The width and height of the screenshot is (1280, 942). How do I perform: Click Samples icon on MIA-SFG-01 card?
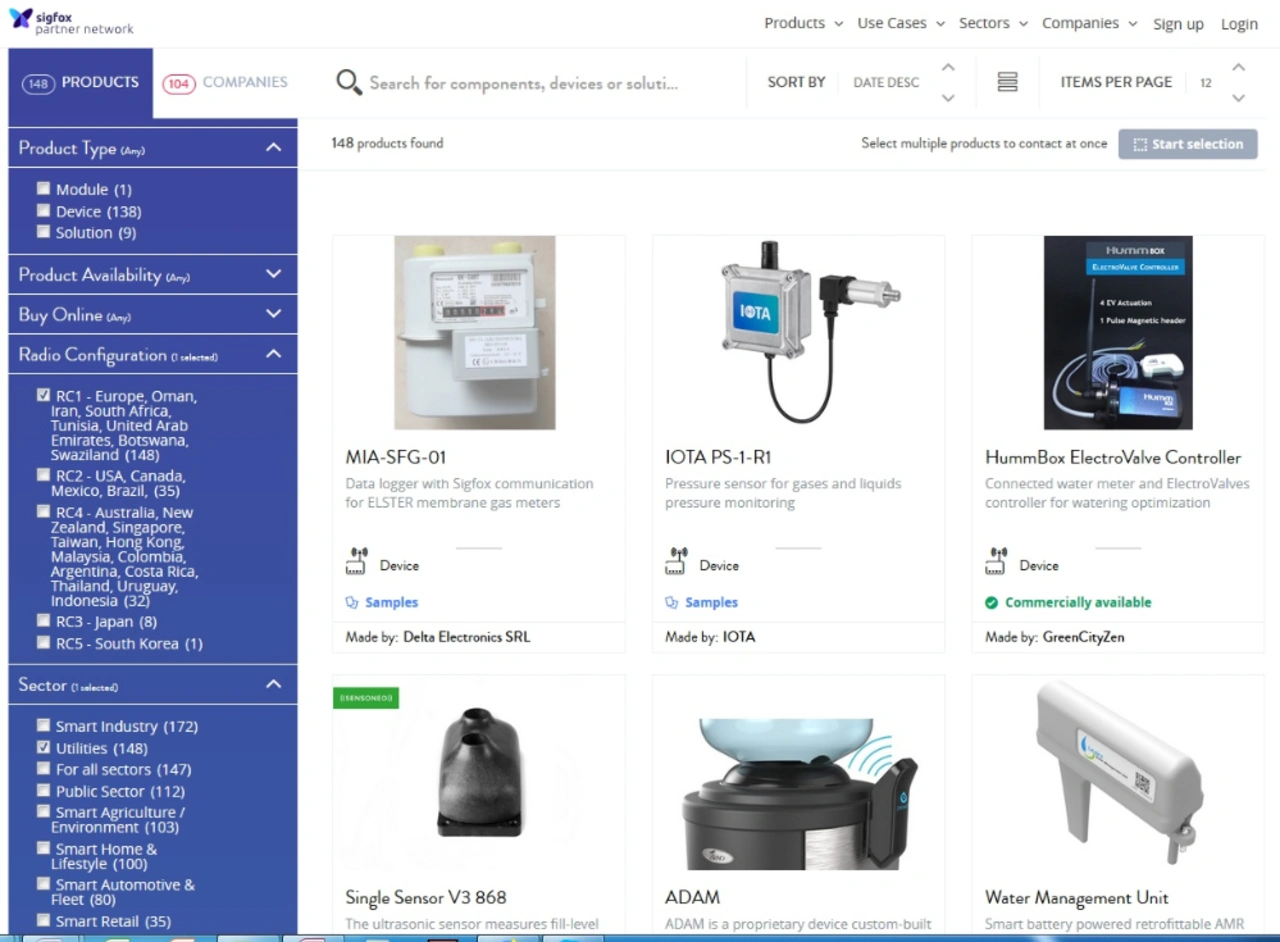[351, 602]
